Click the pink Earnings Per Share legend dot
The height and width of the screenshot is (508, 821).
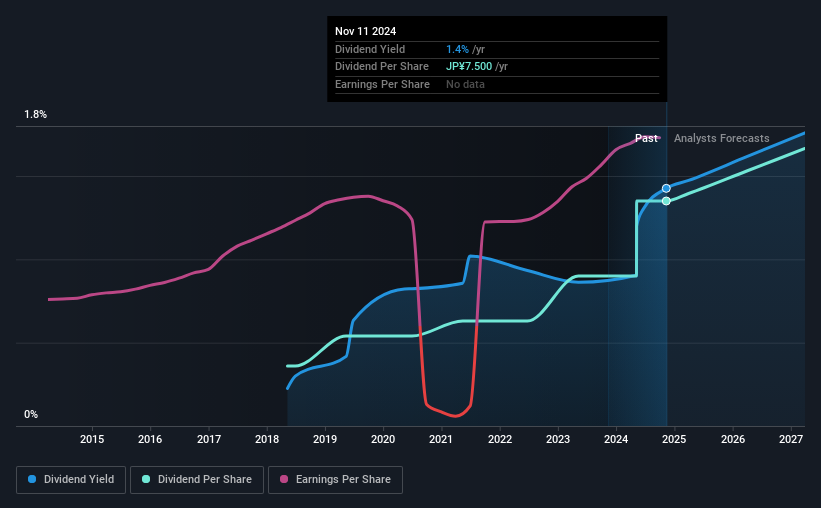click(x=284, y=479)
